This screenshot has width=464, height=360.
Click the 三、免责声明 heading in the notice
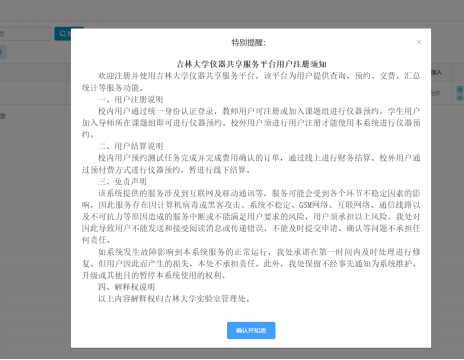(x=122, y=181)
